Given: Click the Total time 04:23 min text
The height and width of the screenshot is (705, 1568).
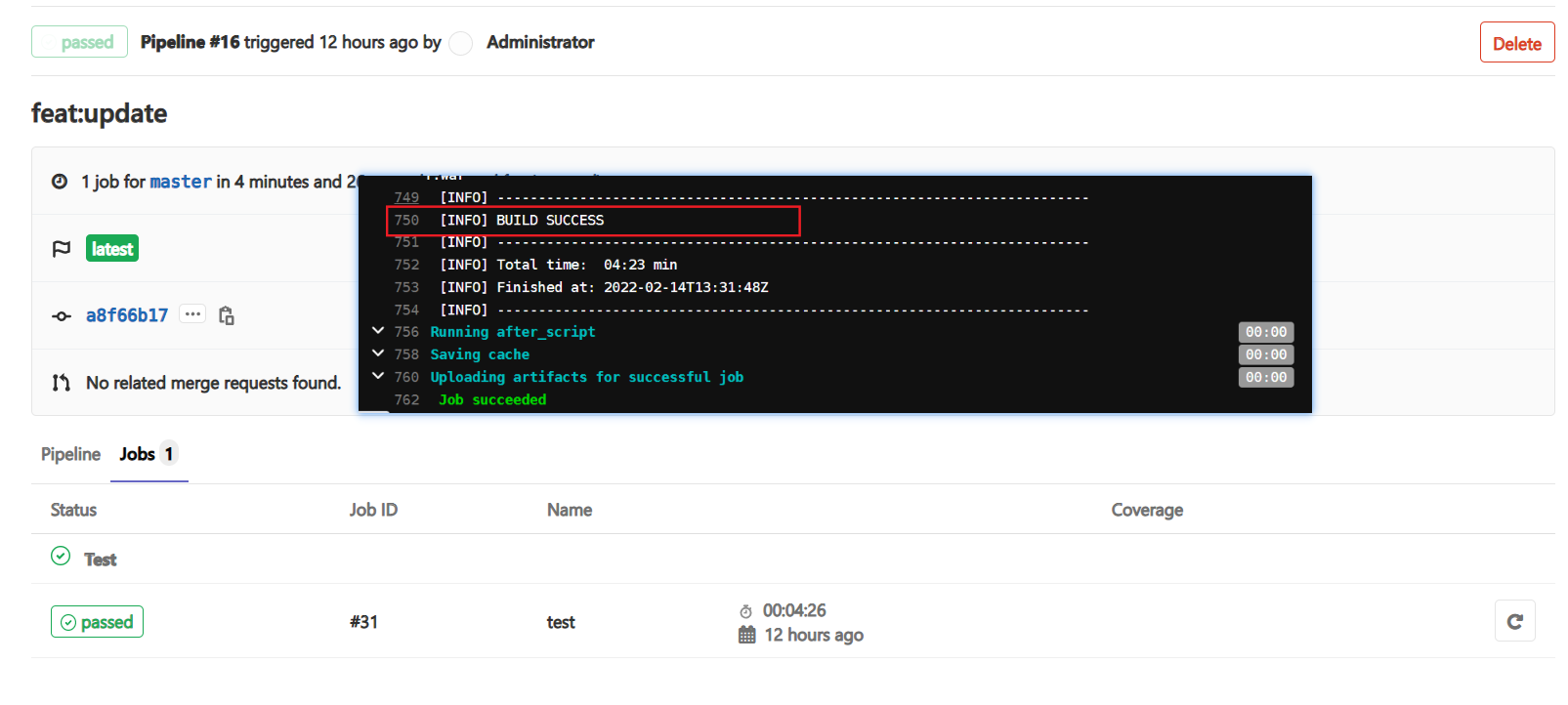Looking at the screenshot, I should click(x=587, y=265).
